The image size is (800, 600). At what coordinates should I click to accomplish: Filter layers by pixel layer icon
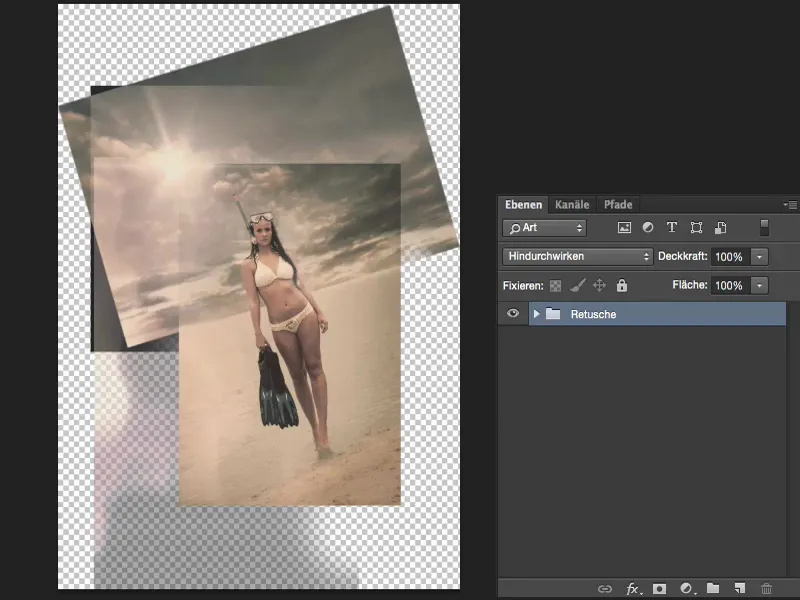(x=624, y=228)
